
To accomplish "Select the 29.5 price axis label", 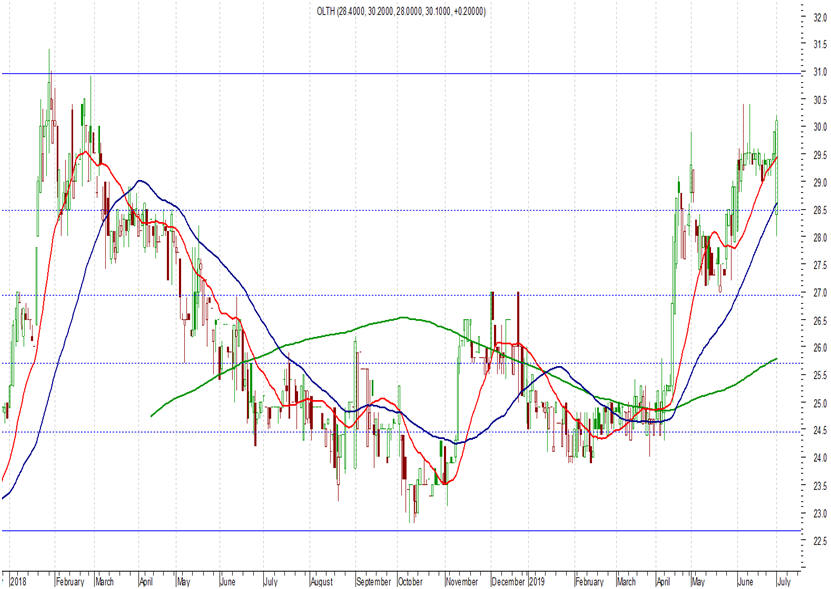I will point(820,155).
